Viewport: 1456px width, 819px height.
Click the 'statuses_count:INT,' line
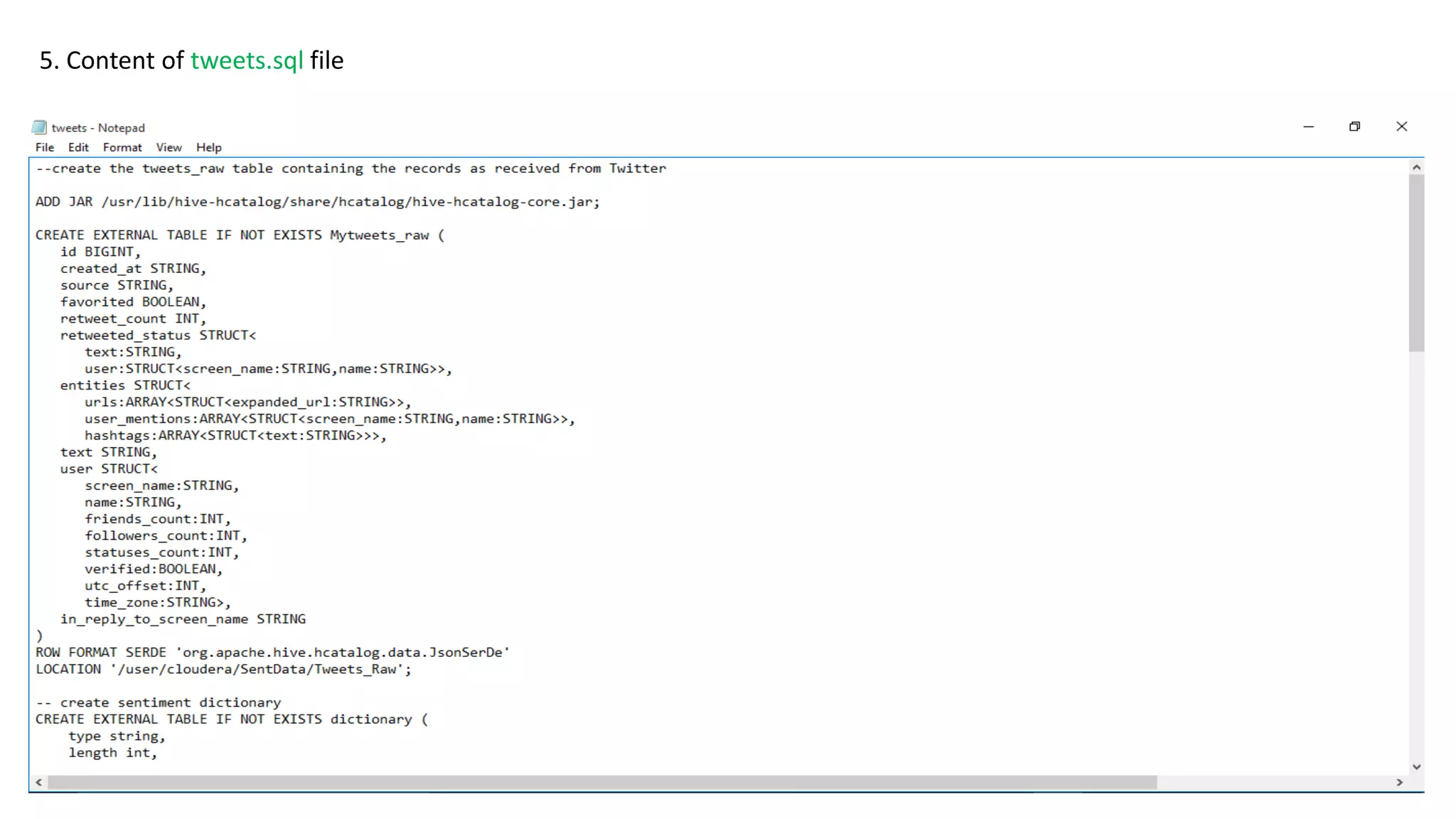[x=161, y=552]
